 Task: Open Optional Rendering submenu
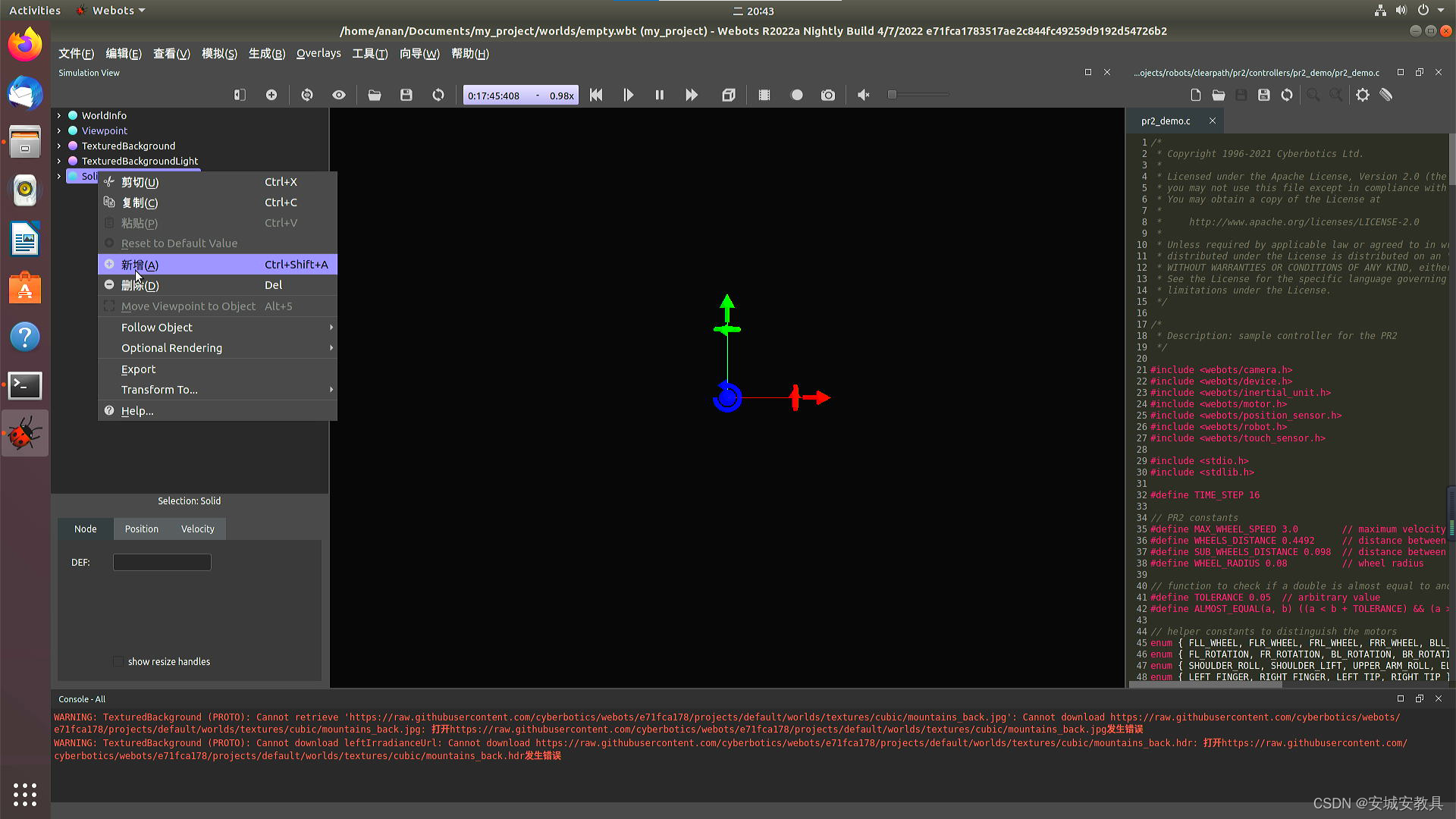pos(218,347)
